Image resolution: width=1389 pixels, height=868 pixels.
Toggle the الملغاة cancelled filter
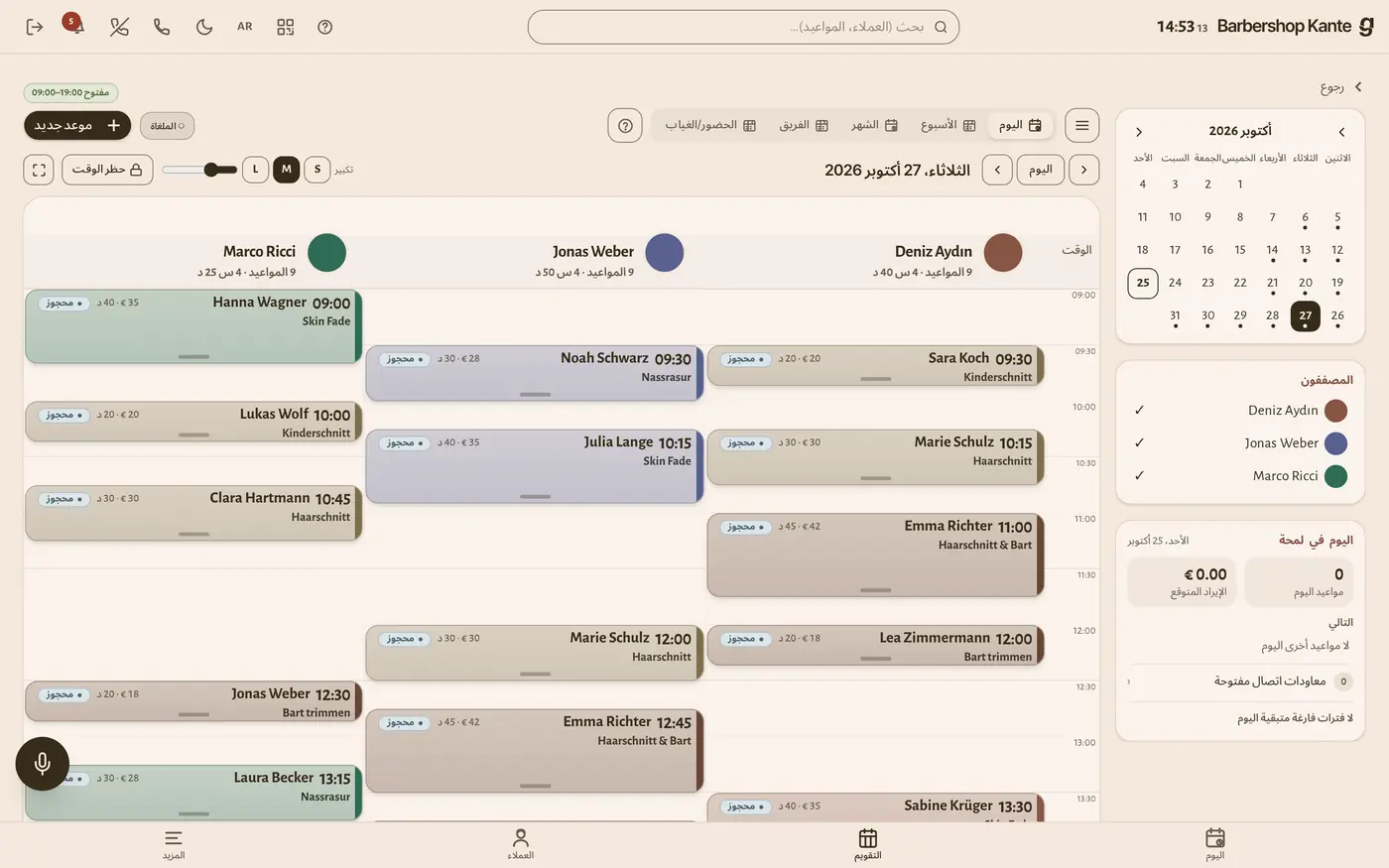coord(167,126)
